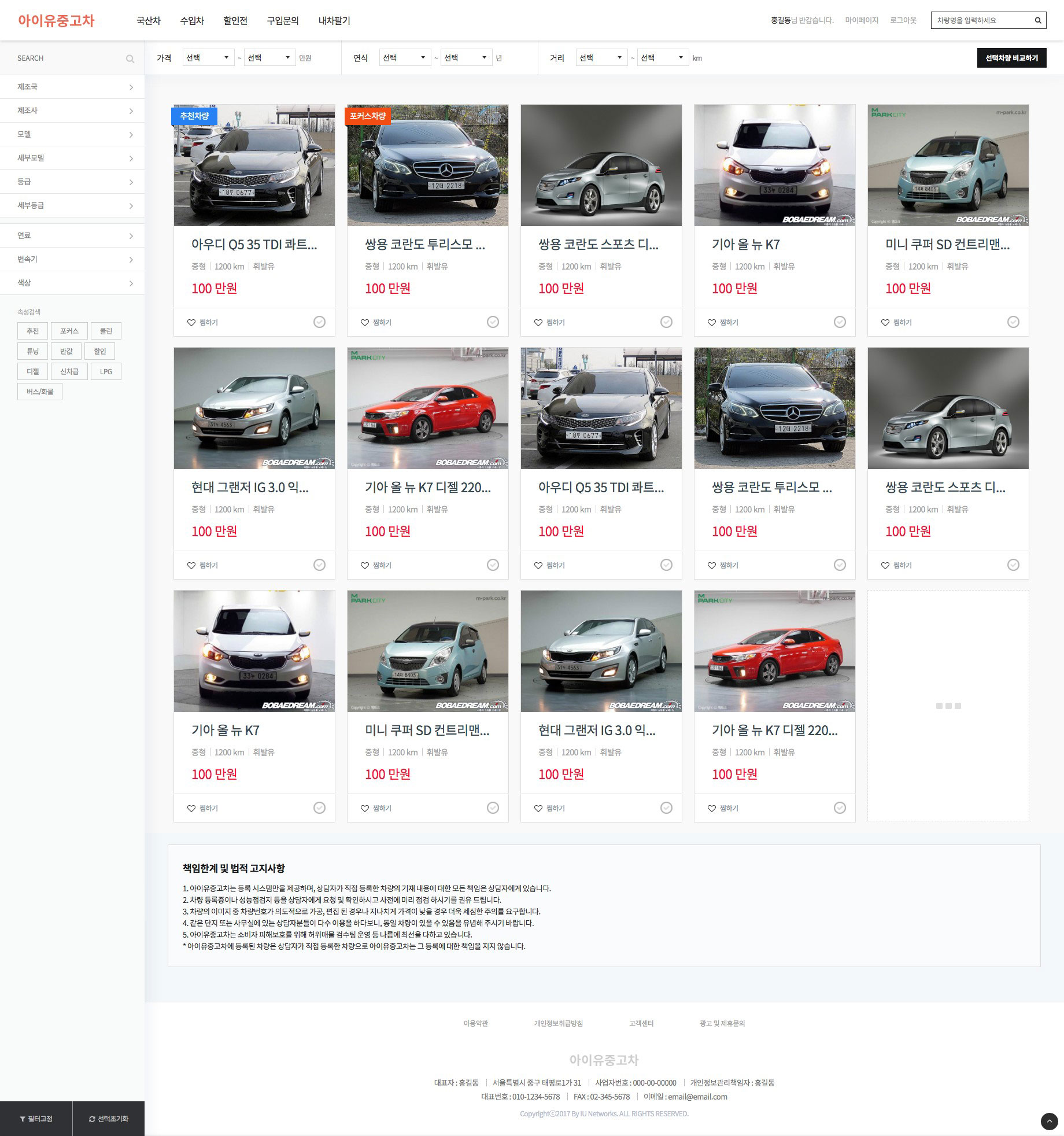Click the 이용약관 footer link

tap(475, 1023)
